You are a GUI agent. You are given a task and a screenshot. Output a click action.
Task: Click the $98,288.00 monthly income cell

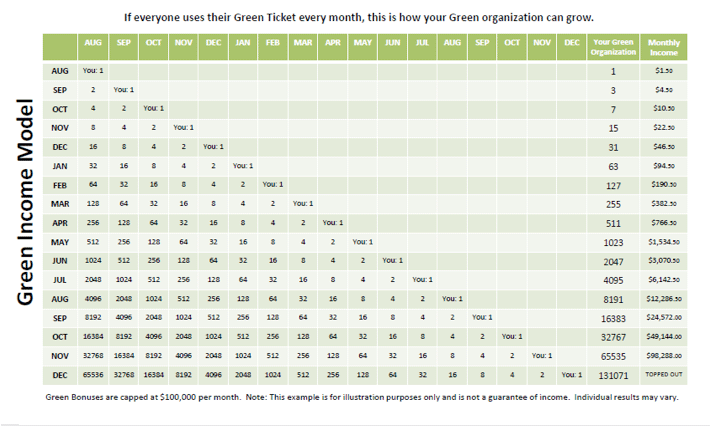[664, 356]
